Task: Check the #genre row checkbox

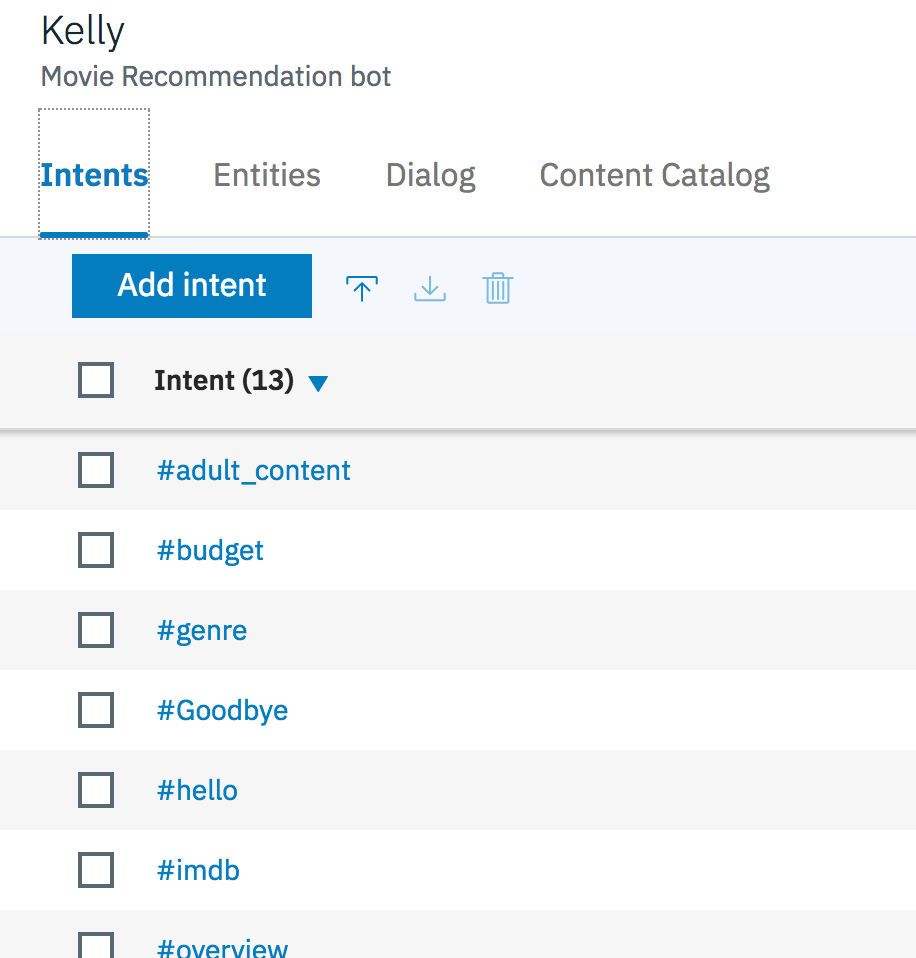Action: pos(95,630)
